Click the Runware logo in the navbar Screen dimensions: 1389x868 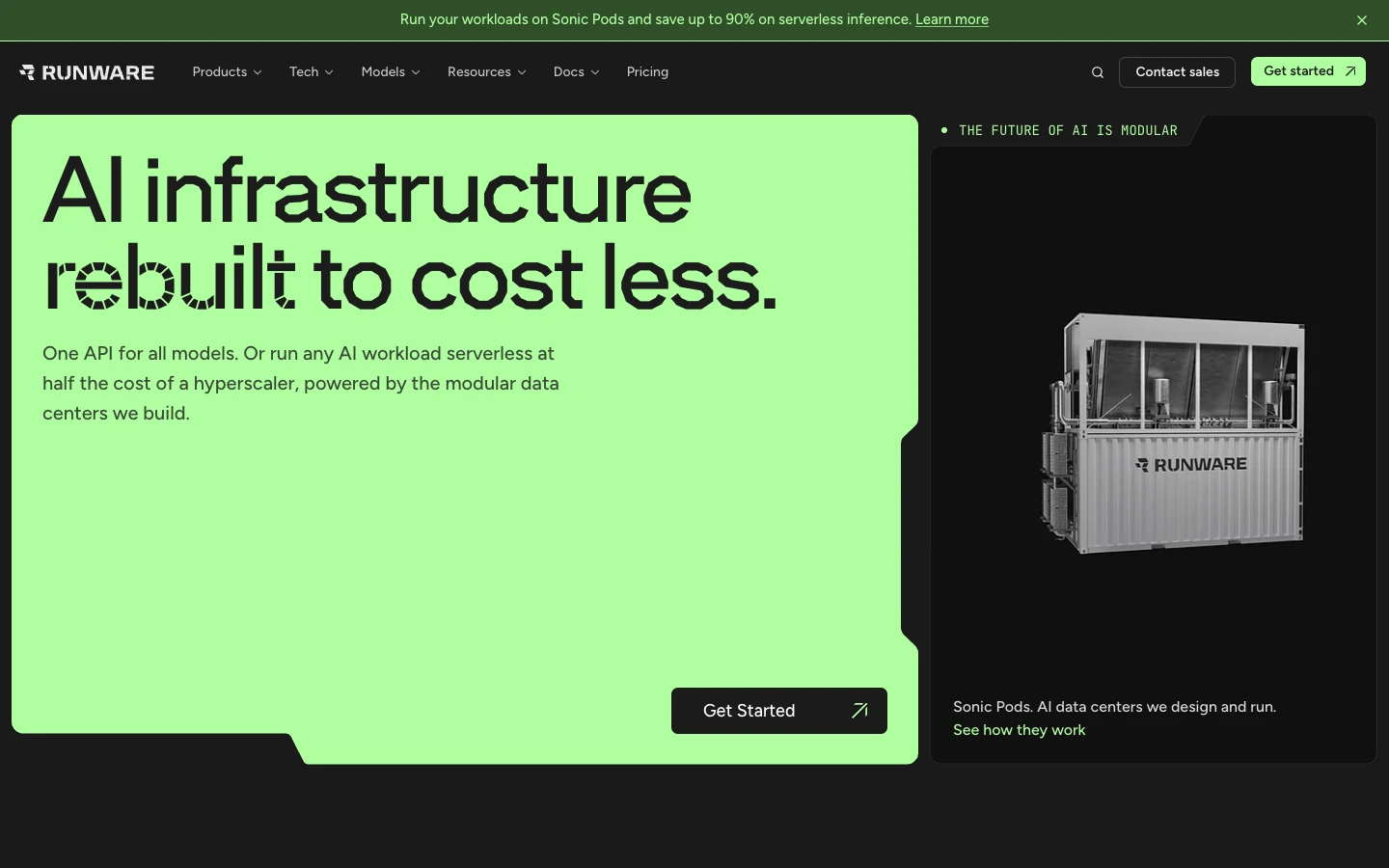87,72
